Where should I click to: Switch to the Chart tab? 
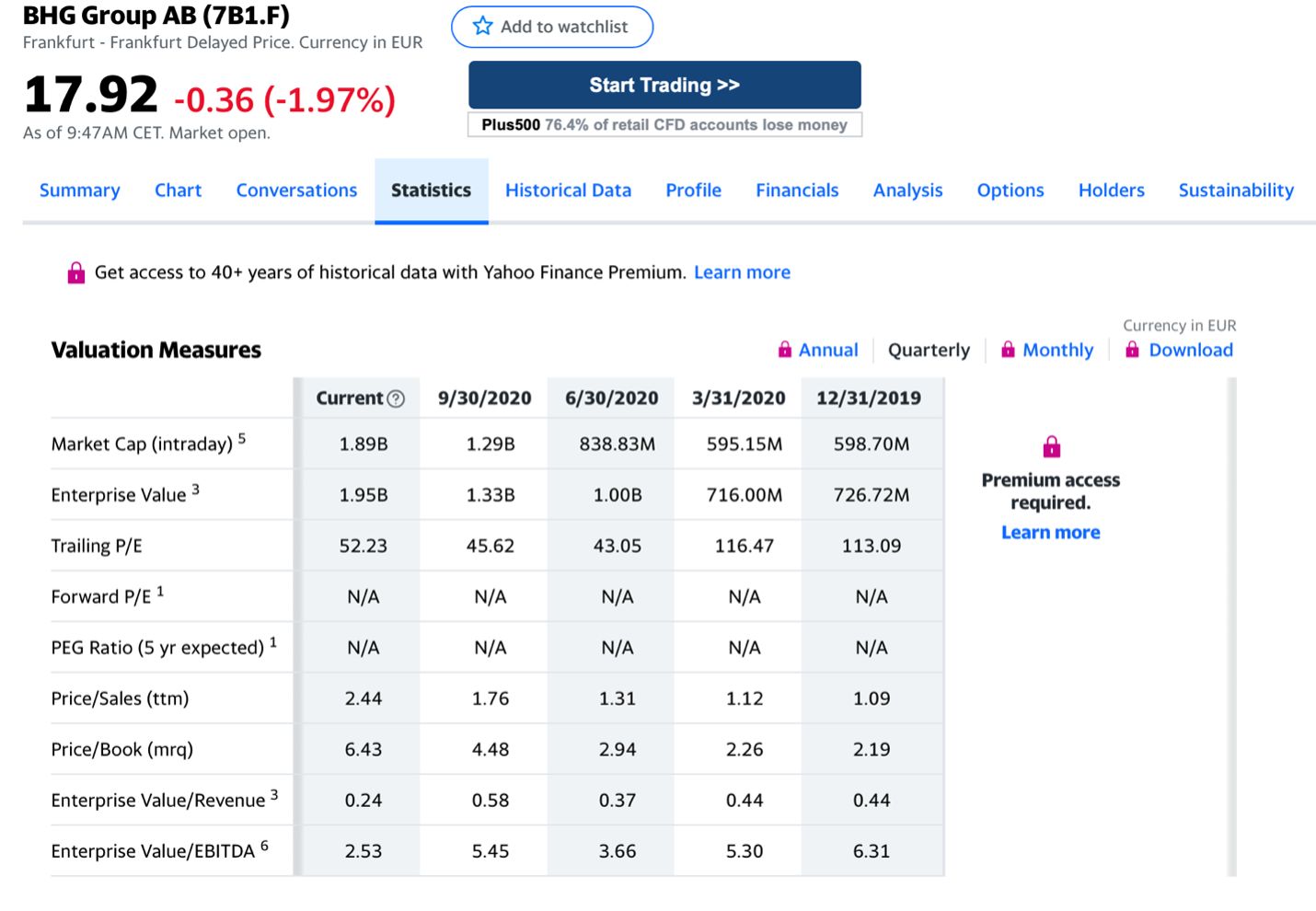pyautogui.click(x=178, y=190)
